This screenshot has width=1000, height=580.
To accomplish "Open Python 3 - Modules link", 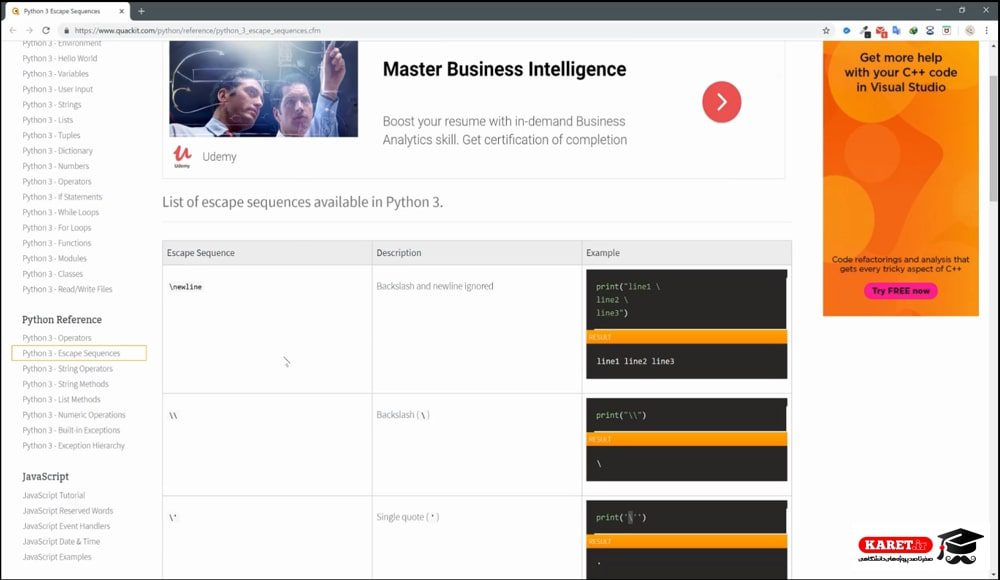I will [x=54, y=258].
